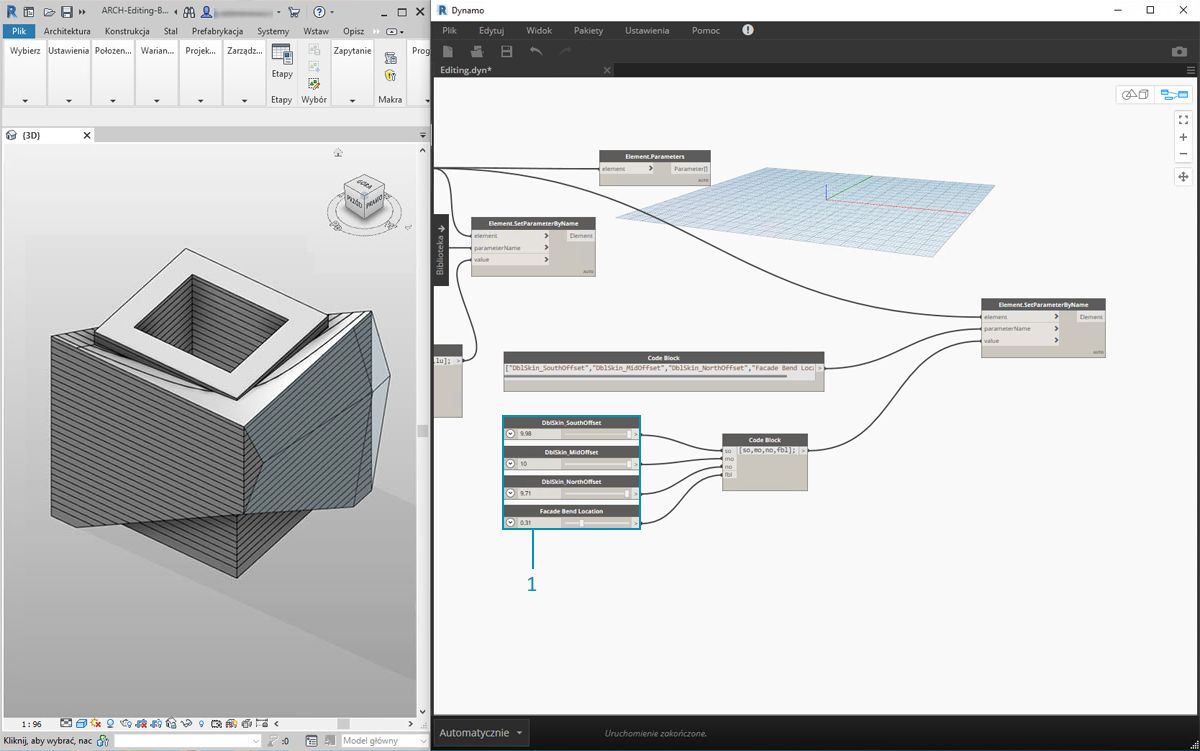Zoom in on the Dynamo graph
This screenshot has height=751, width=1200.
1184,137
